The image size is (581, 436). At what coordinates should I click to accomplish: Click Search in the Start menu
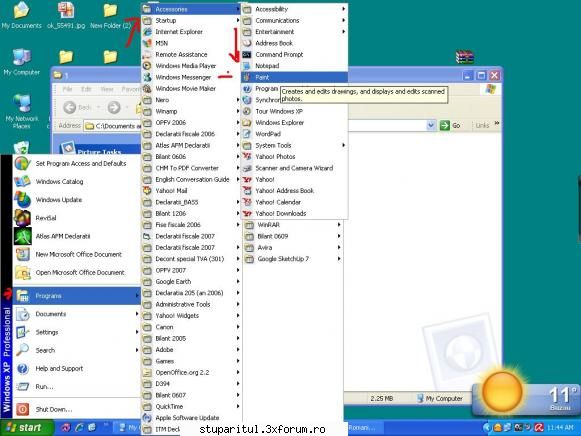[77, 350]
